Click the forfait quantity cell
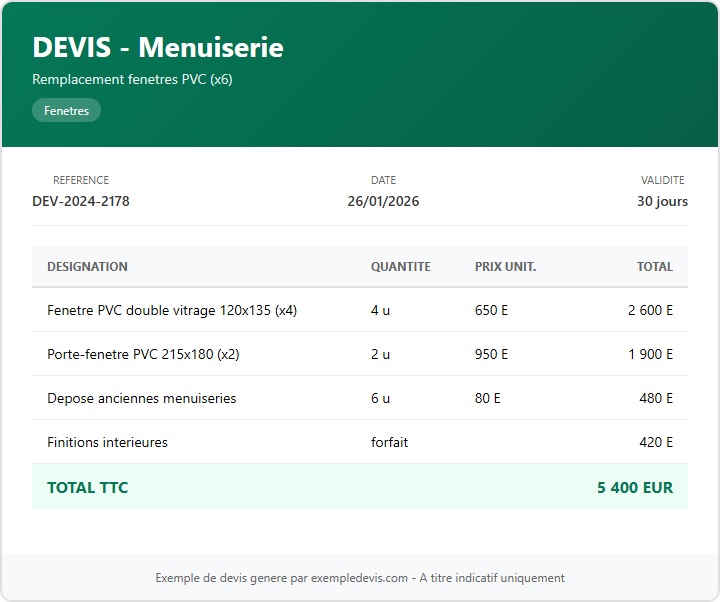The height and width of the screenshot is (602, 720). click(389, 442)
